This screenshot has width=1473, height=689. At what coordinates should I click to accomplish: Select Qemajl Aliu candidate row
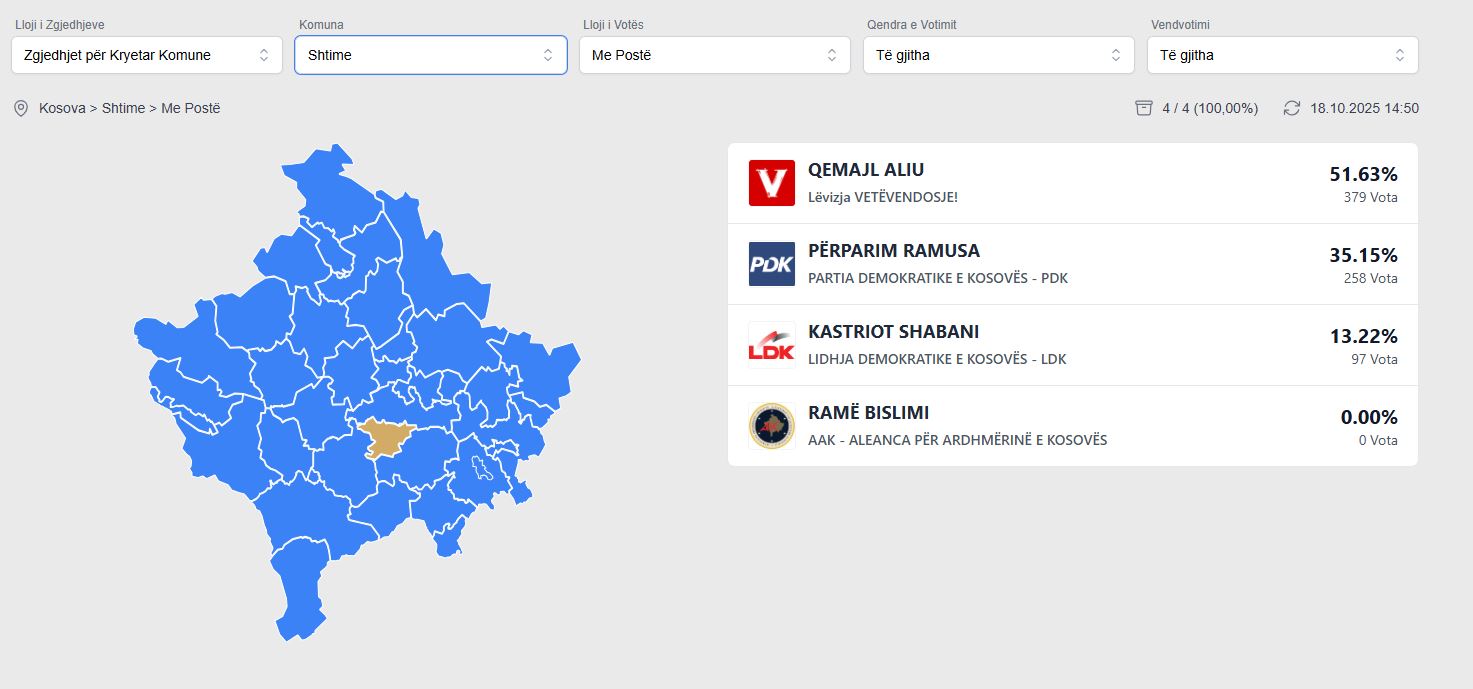click(1072, 183)
